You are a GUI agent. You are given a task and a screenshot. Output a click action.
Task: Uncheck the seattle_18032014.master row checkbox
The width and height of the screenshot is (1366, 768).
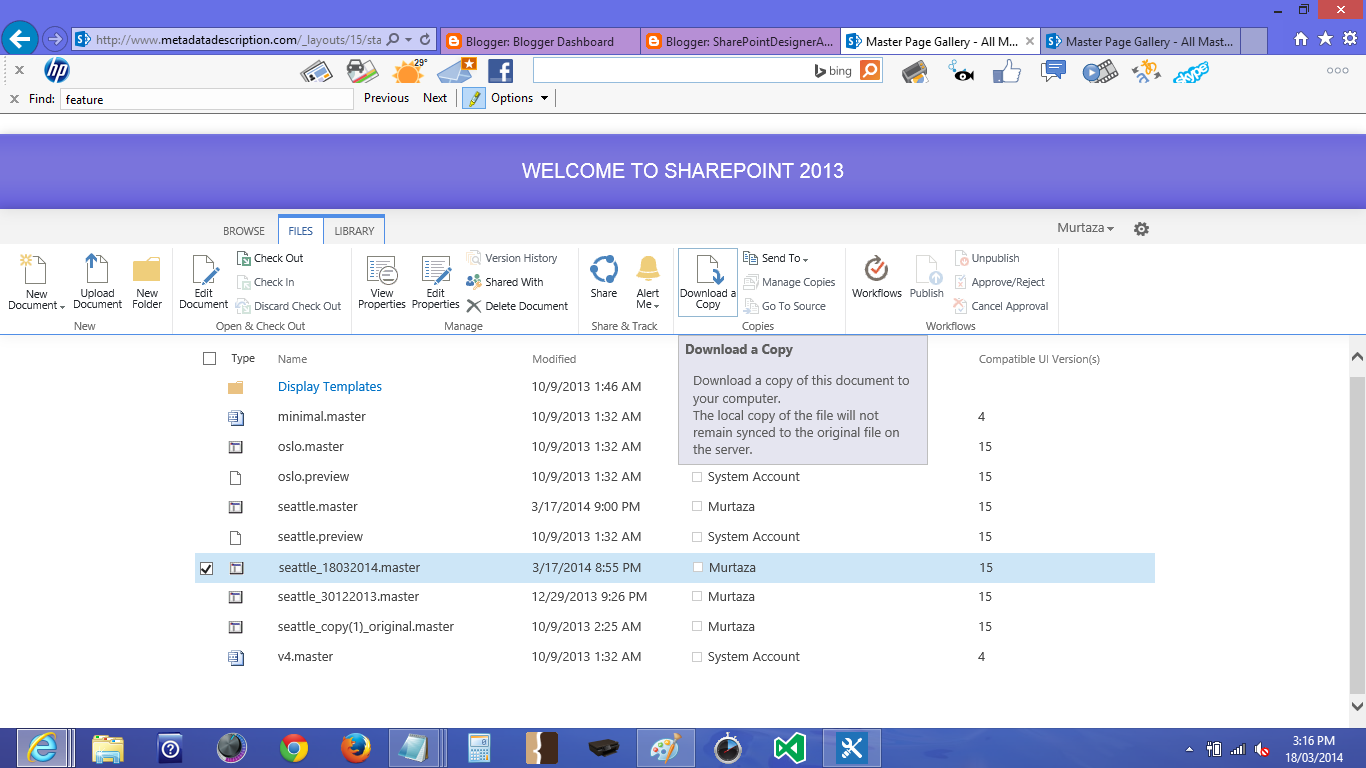[x=205, y=567]
